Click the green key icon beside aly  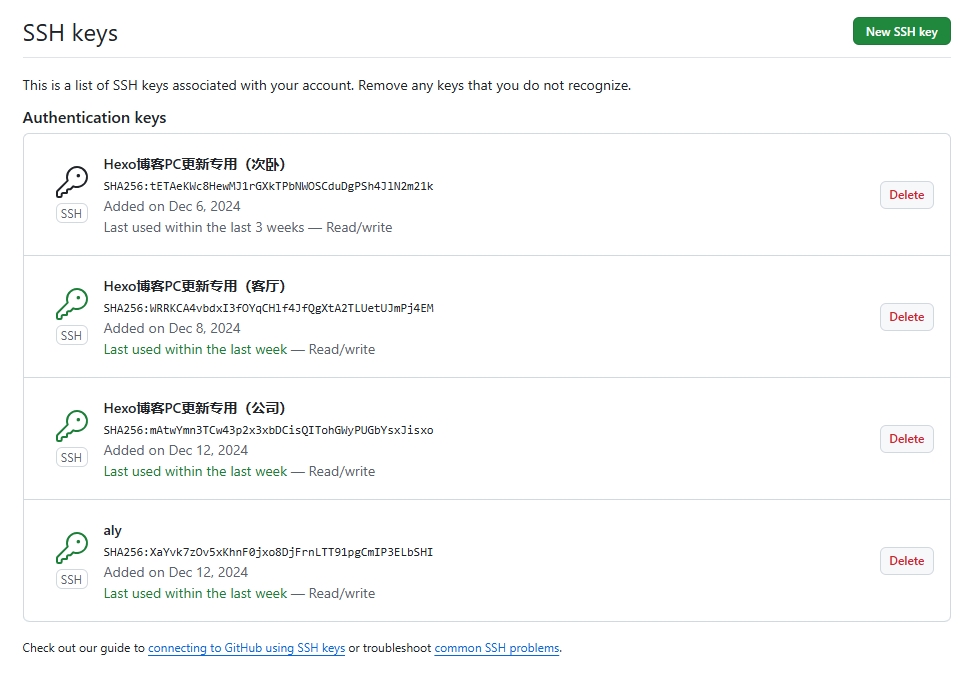pyautogui.click(x=71, y=548)
